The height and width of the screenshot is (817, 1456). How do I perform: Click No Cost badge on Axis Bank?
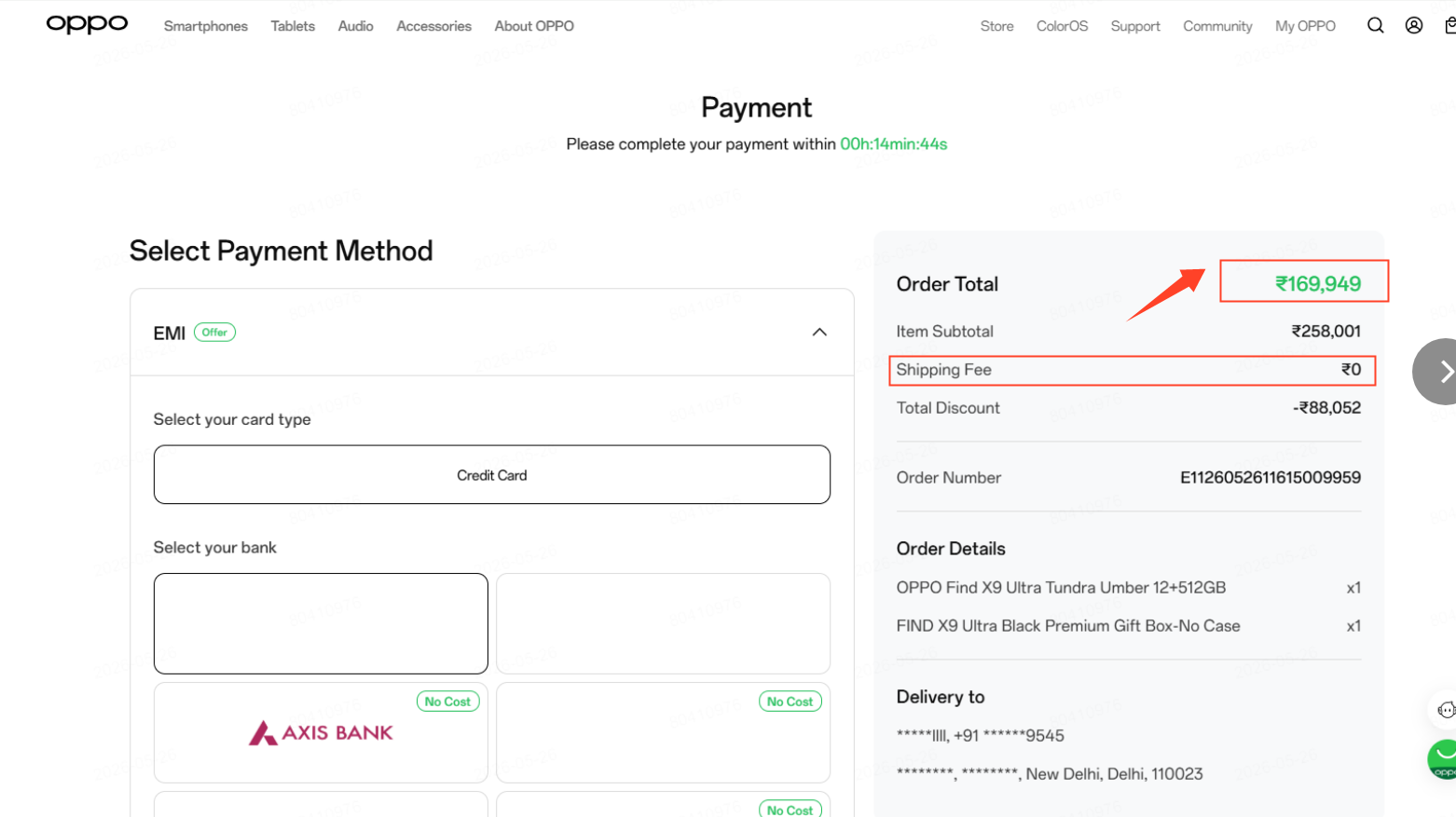(447, 701)
